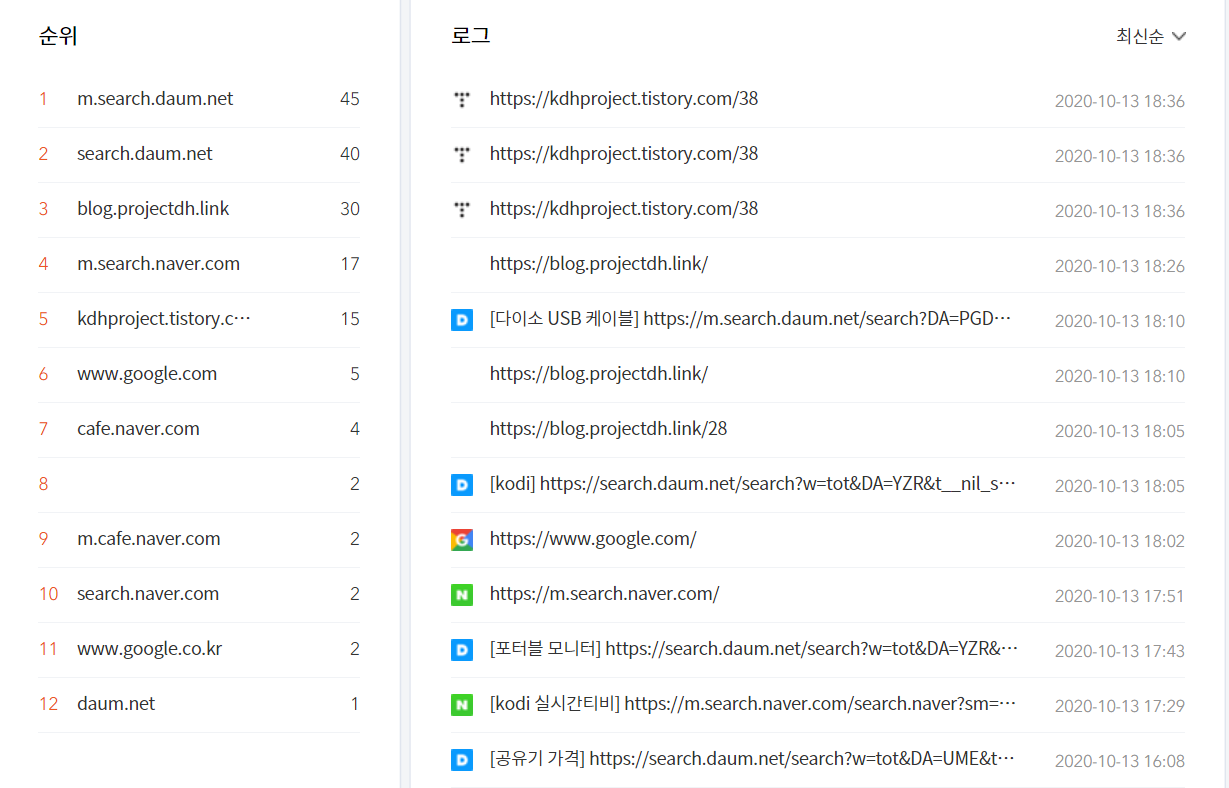Click the timestamp 2020-10-13 18:02
The image size is (1229, 788).
(1120, 541)
